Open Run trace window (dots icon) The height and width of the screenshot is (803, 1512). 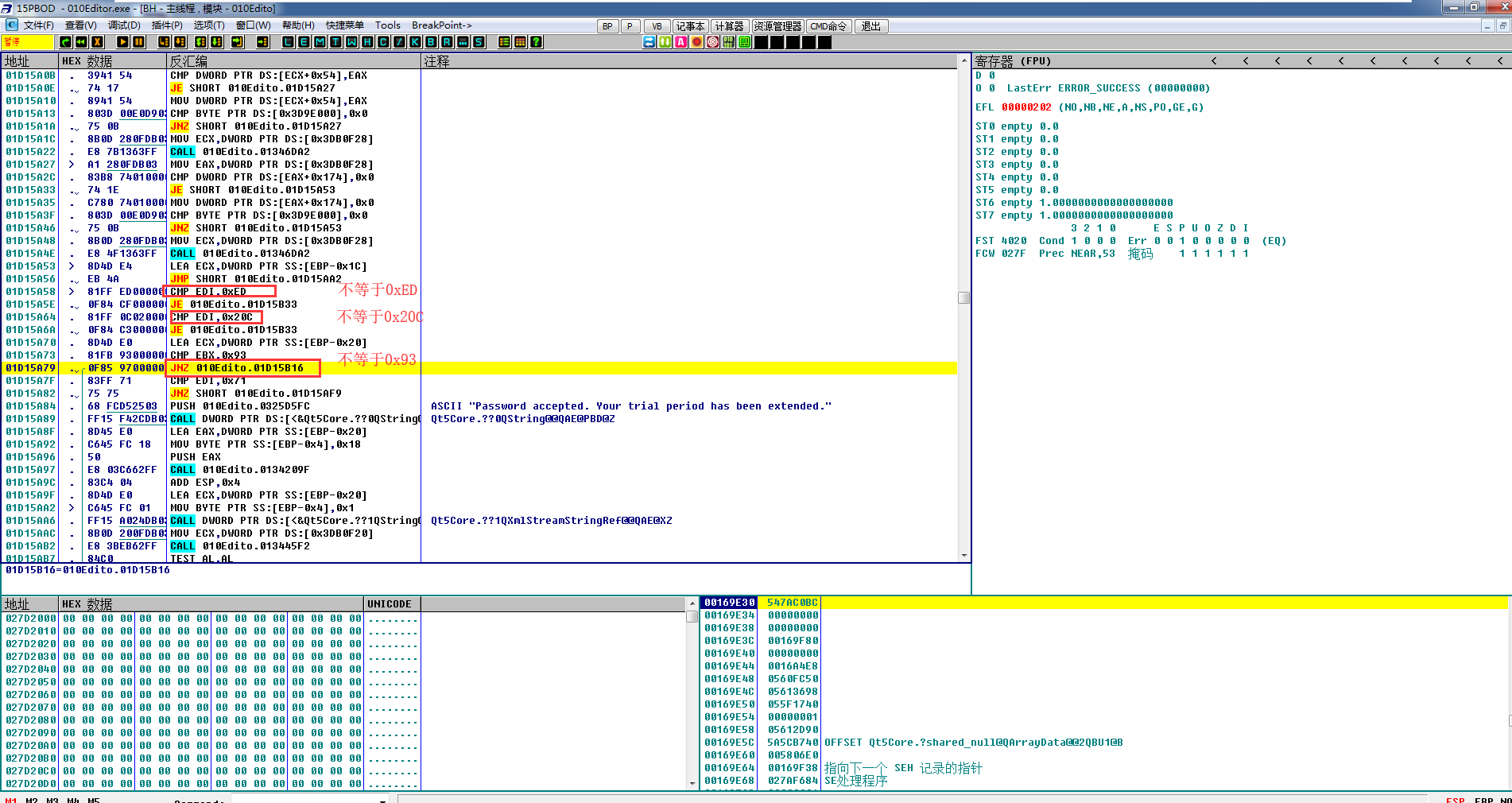pyautogui.click(x=463, y=42)
